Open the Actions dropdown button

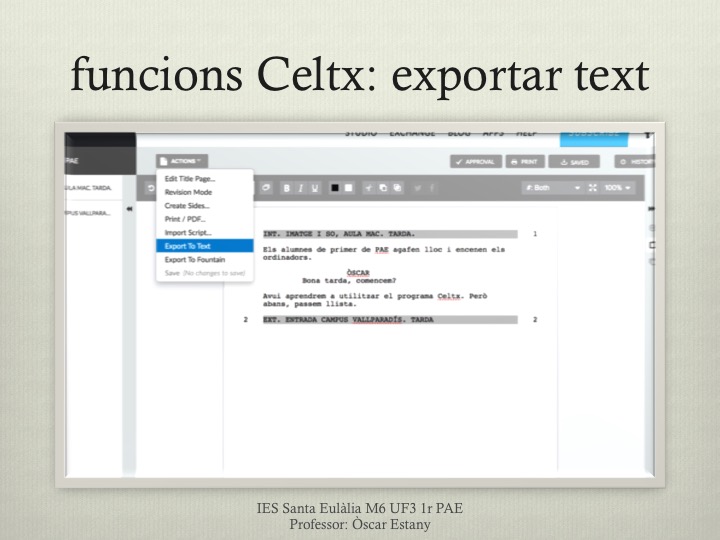tap(182, 160)
